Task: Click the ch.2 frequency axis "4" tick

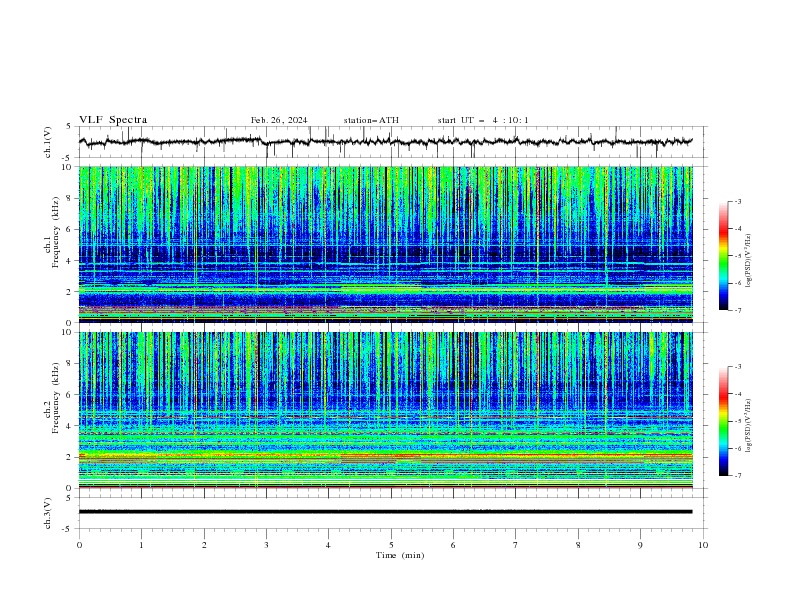Action: [x=70, y=426]
